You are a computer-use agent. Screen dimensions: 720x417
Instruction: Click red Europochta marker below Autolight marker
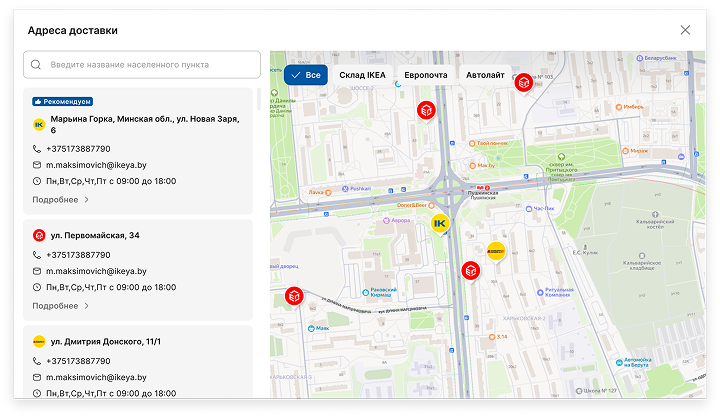[x=471, y=271]
